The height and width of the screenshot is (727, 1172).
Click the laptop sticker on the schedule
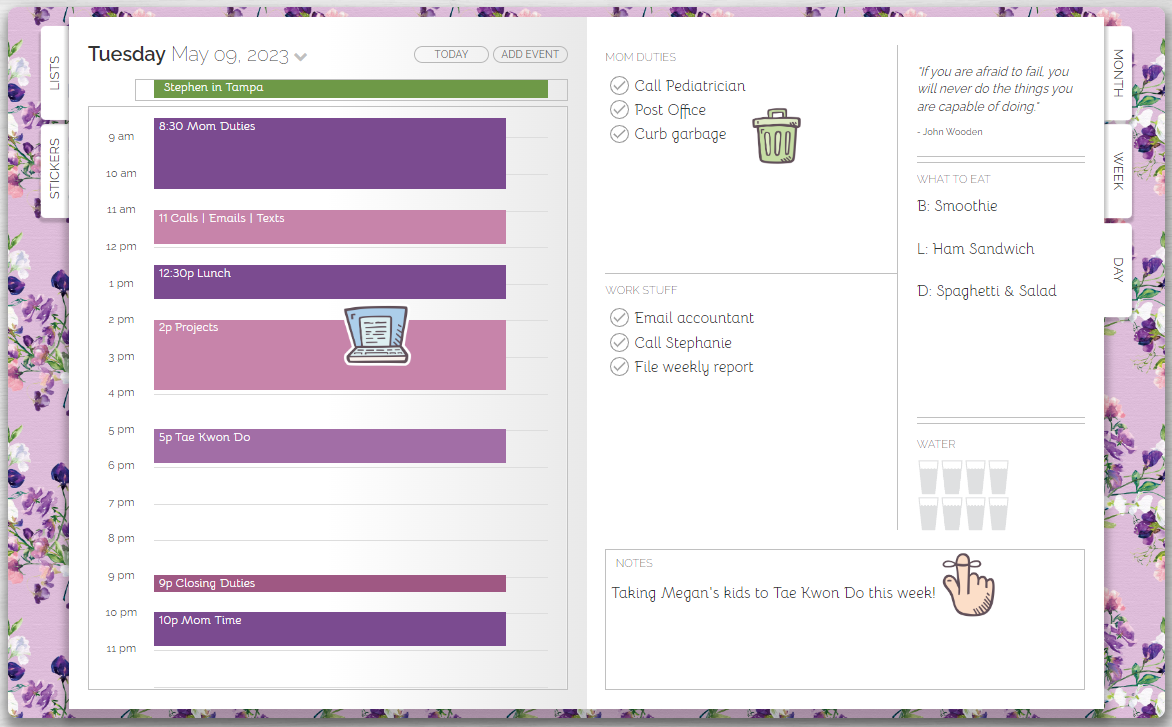point(377,336)
